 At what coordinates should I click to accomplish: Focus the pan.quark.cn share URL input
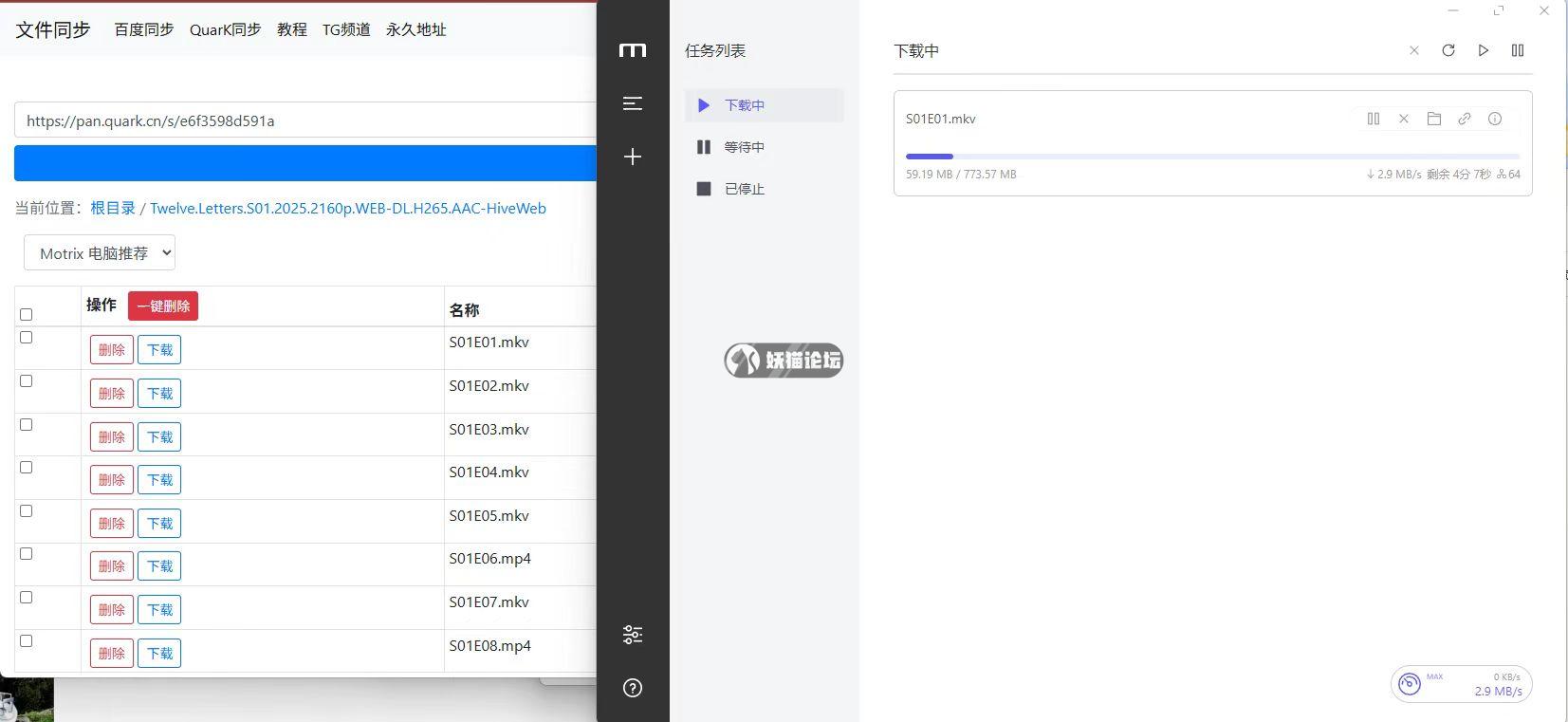[x=305, y=120]
